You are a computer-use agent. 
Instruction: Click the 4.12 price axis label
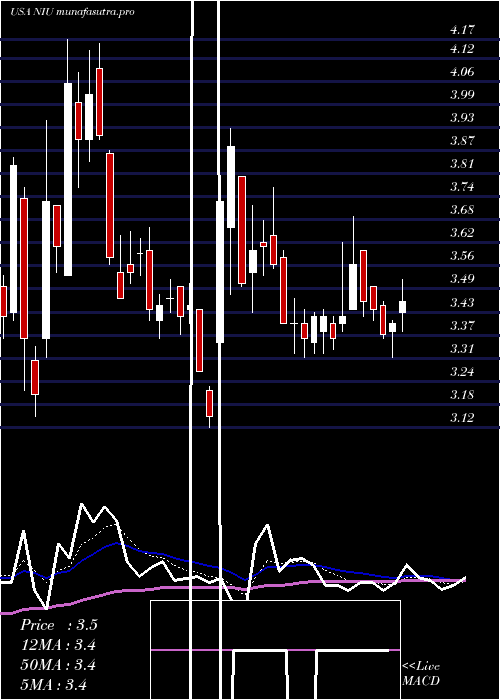[x=462, y=49]
